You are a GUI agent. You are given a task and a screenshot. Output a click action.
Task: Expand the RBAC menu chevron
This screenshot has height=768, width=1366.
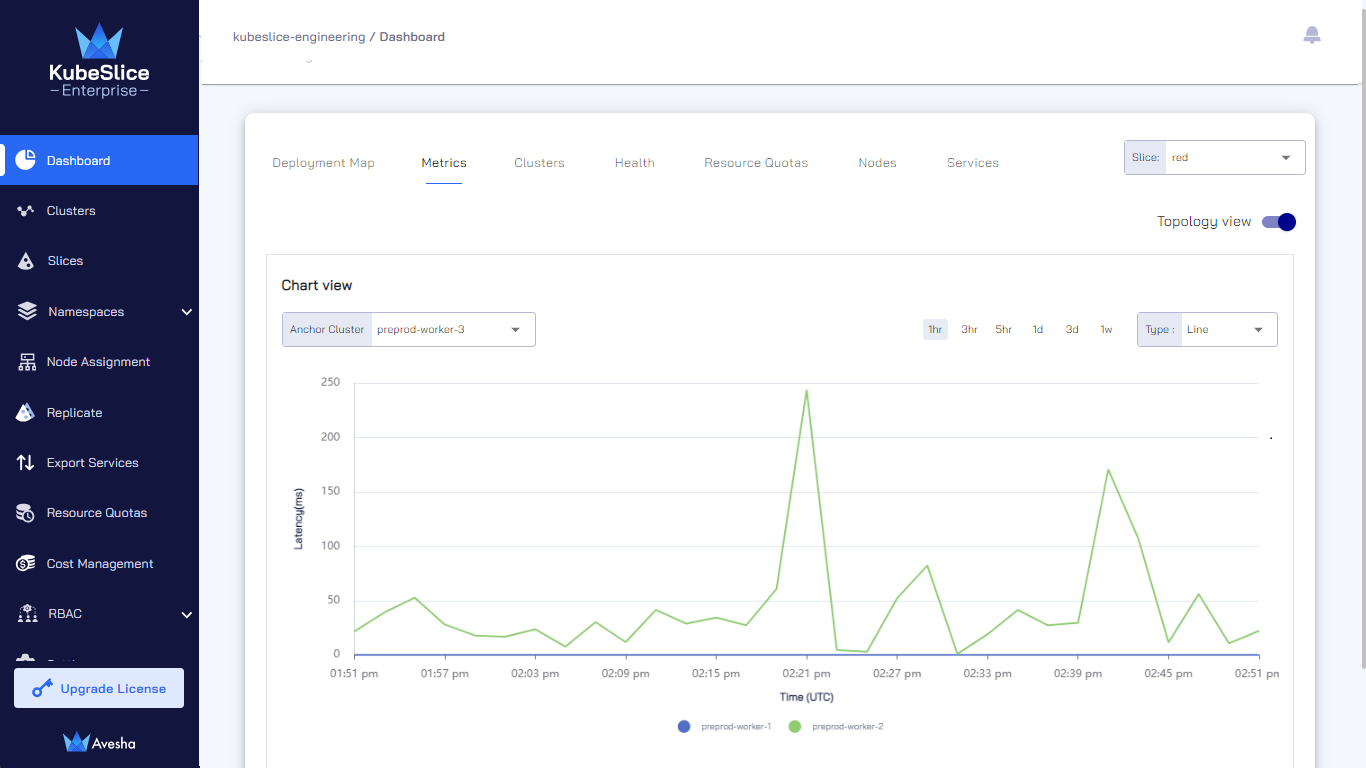(x=186, y=614)
